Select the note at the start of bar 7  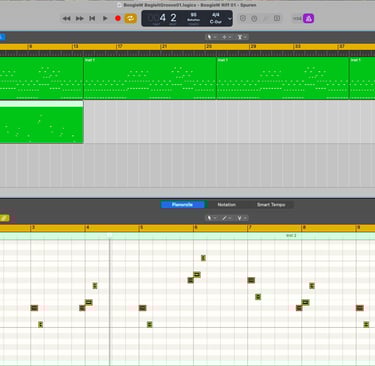pyautogui.click(x=251, y=280)
